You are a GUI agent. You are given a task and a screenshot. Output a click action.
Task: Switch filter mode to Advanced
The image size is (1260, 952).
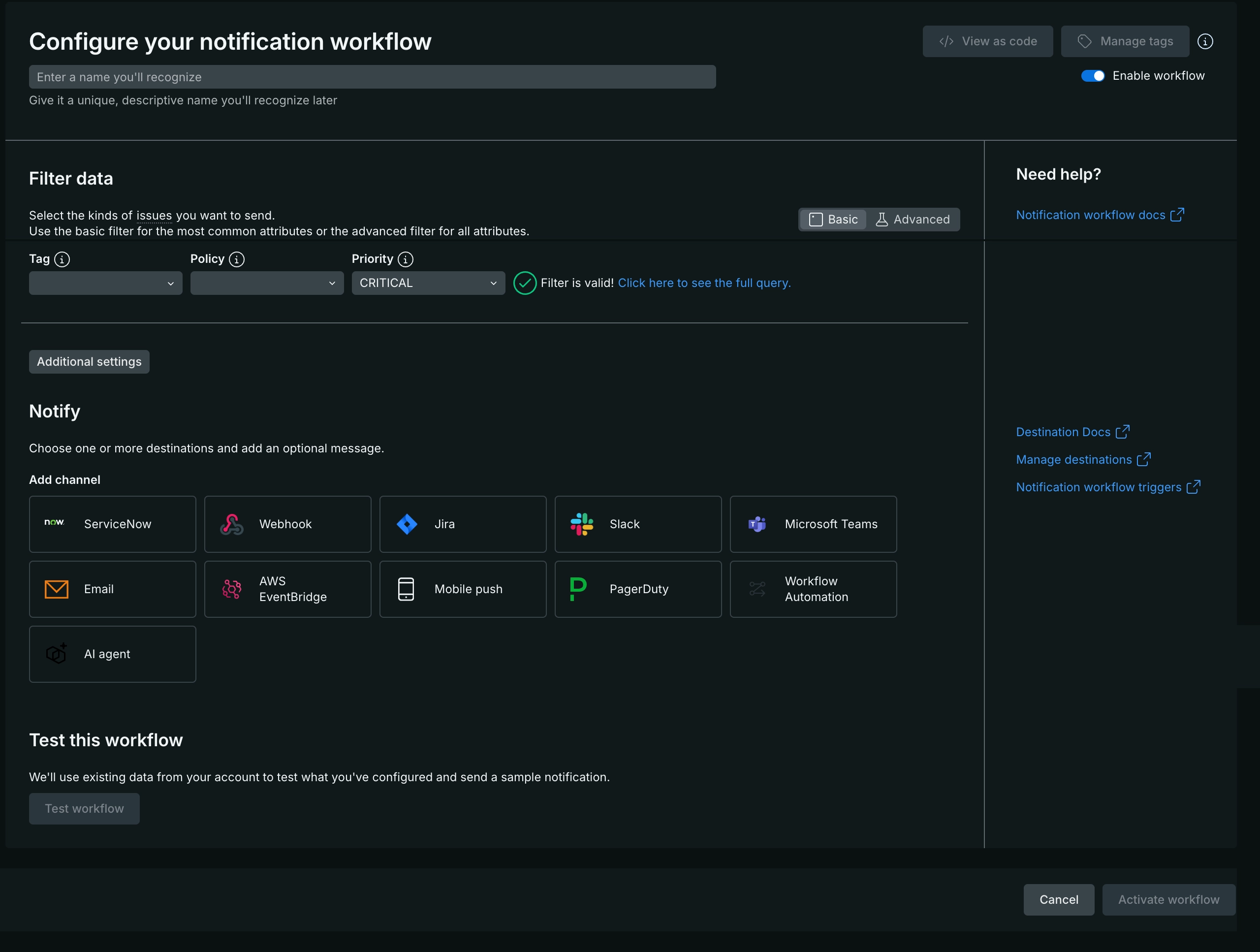point(913,220)
